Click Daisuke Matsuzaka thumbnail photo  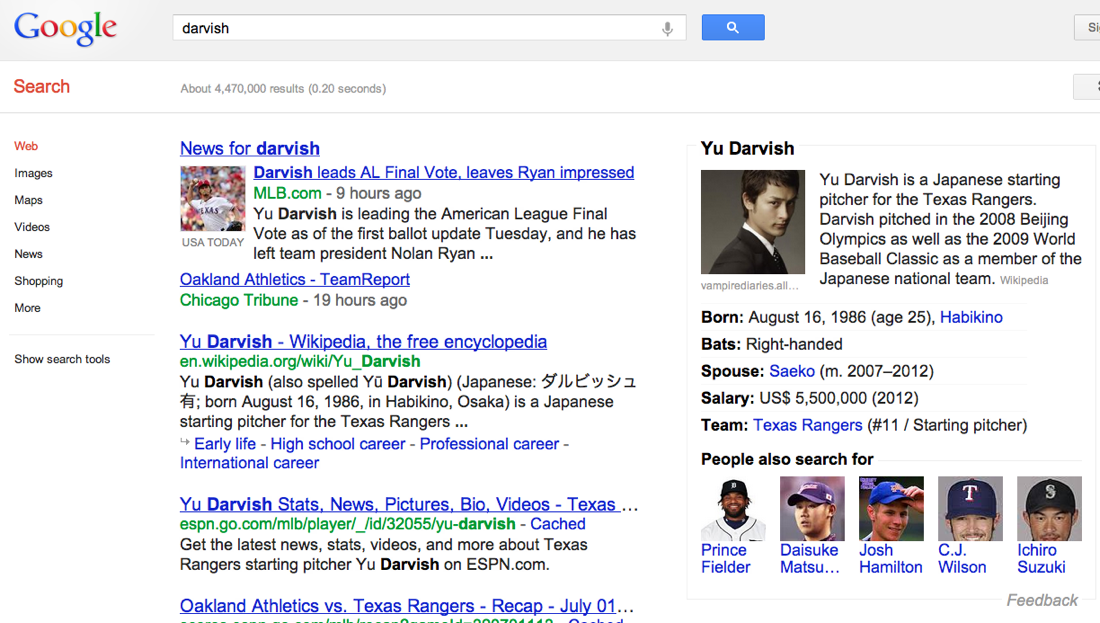pos(812,509)
